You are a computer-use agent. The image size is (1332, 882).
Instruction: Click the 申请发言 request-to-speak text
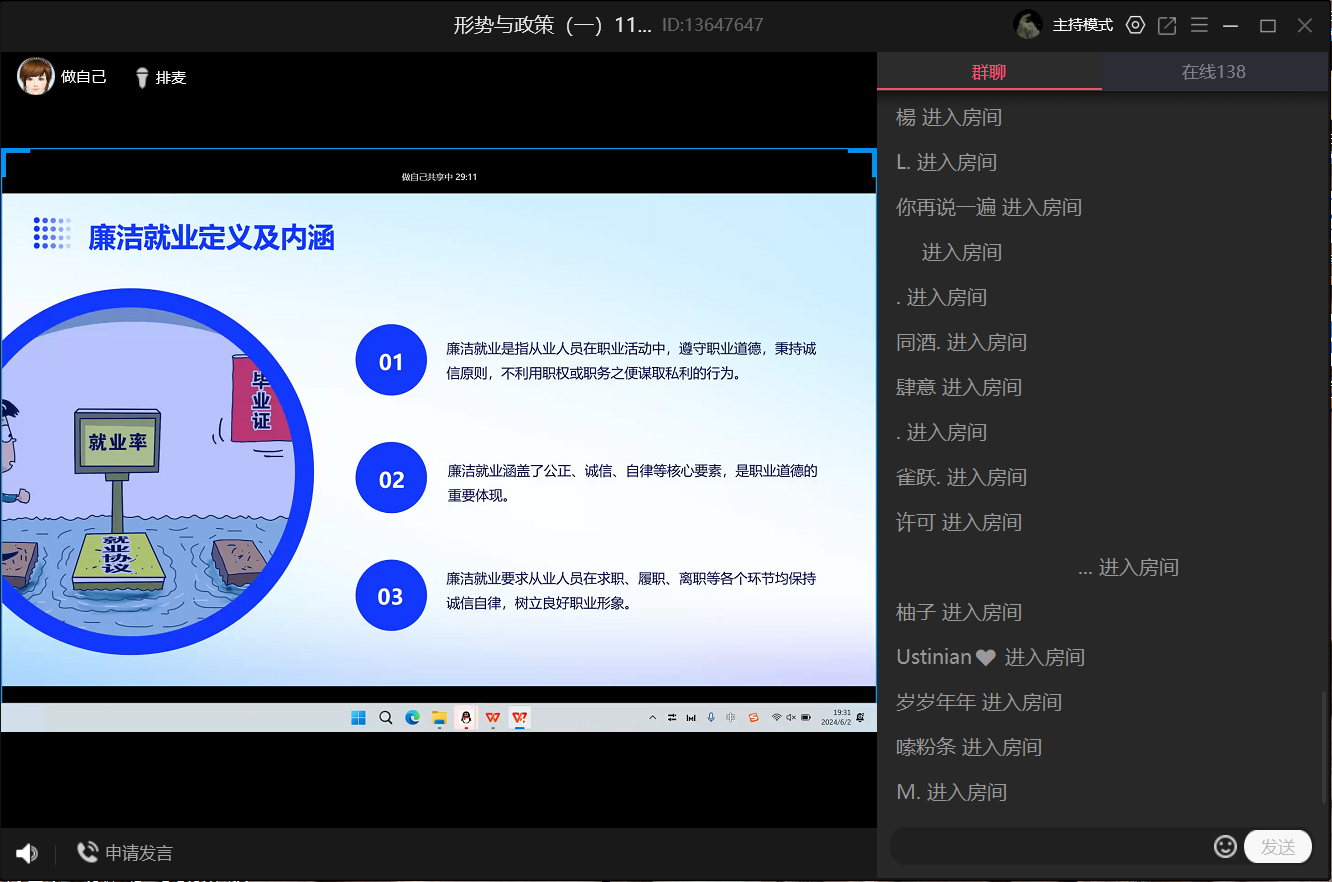[139, 853]
